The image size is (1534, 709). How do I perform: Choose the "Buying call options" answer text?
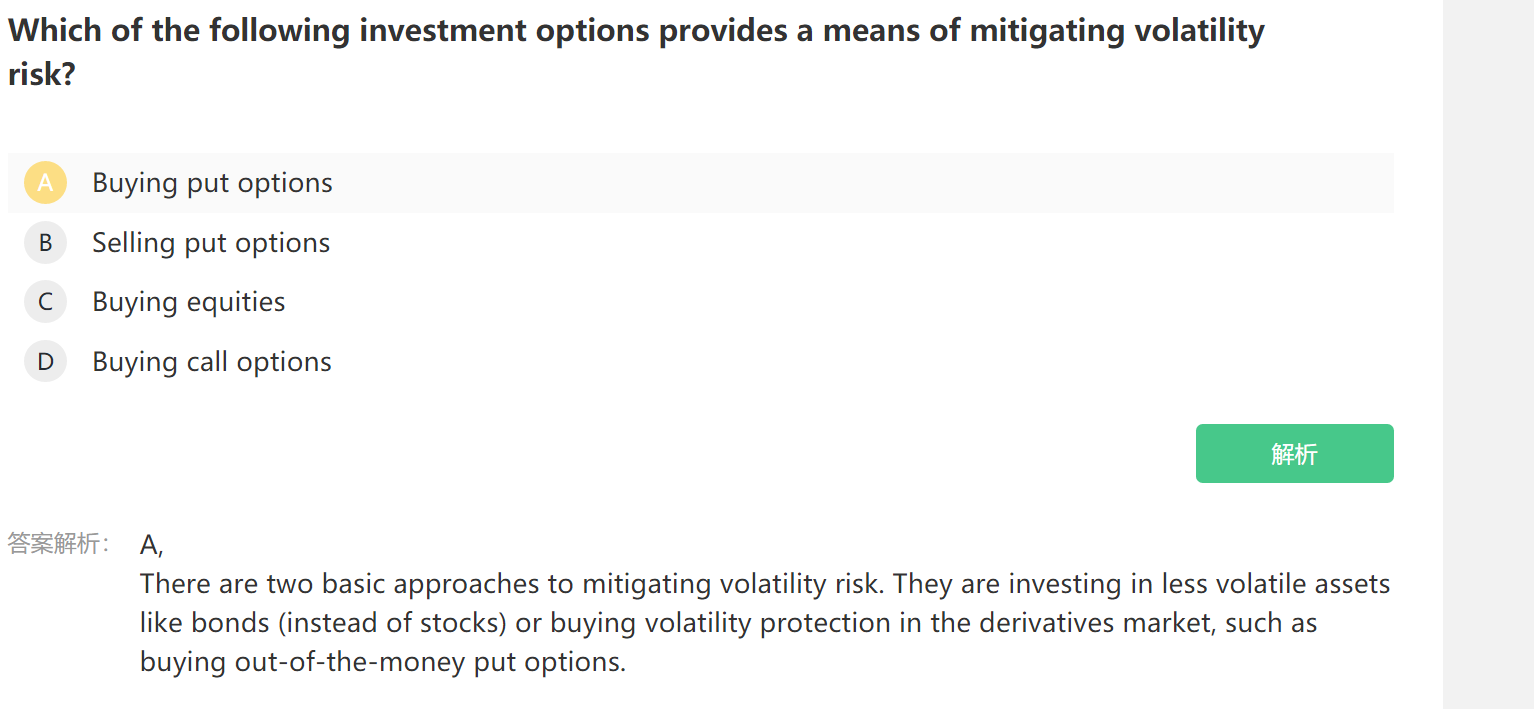point(212,362)
